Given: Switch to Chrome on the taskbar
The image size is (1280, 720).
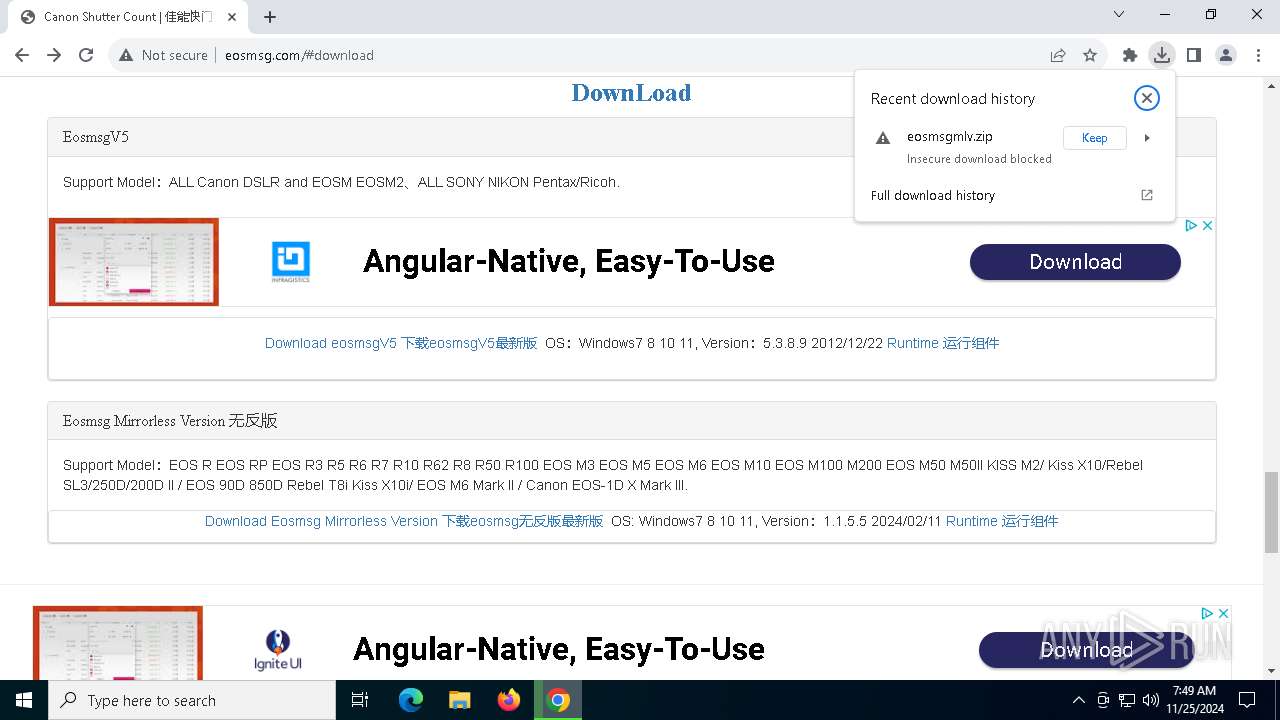Looking at the screenshot, I should pos(558,700).
